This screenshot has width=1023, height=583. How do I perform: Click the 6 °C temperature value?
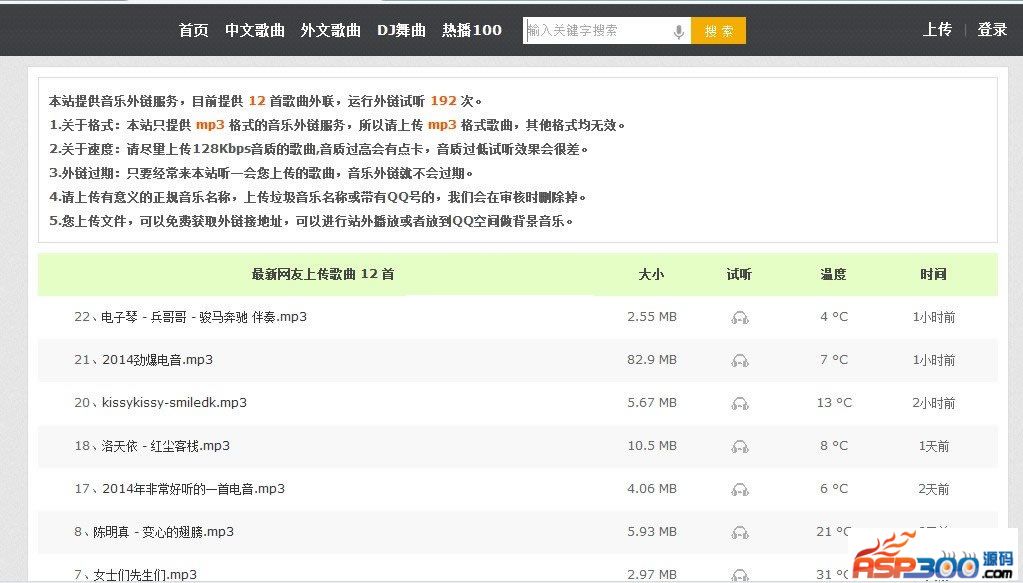834,489
